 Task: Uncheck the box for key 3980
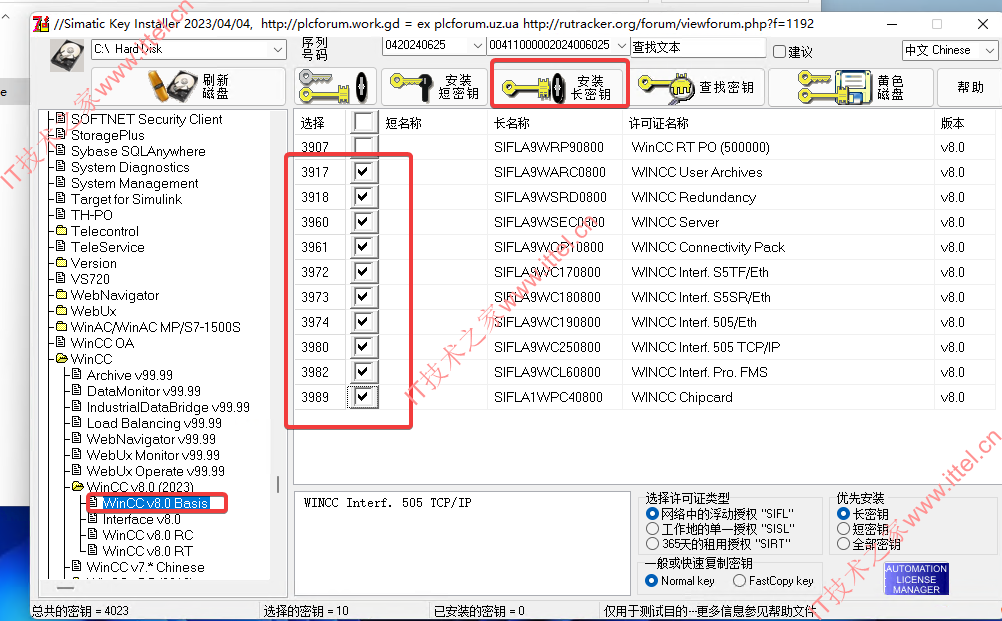[364, 346]
